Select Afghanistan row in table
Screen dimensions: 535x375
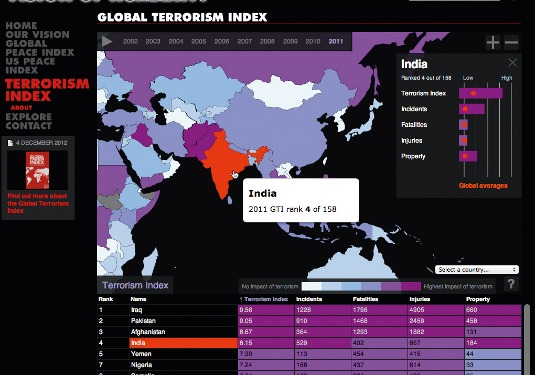(309, 332)
